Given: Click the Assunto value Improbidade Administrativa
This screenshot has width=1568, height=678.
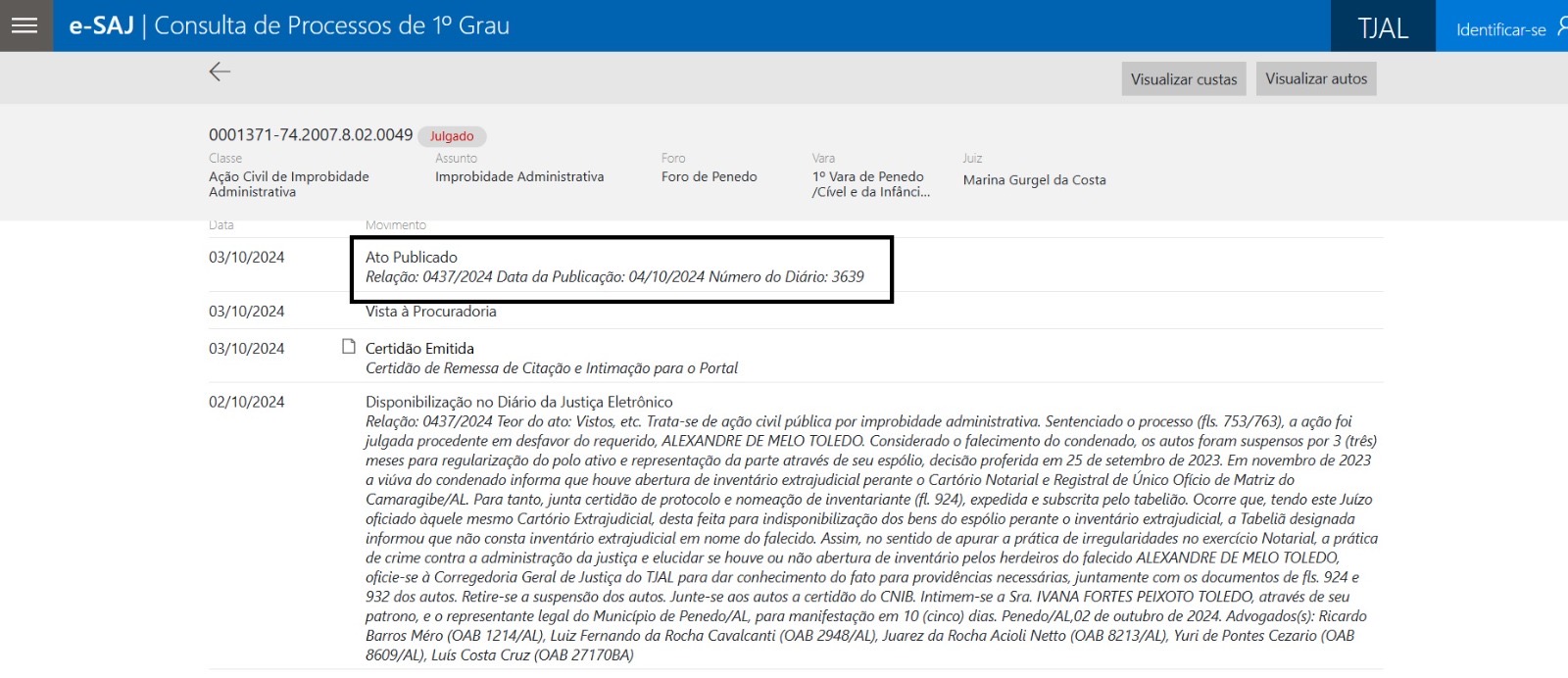Looking at the screenshot, I should pyautogui.click(x=519, y=176).
